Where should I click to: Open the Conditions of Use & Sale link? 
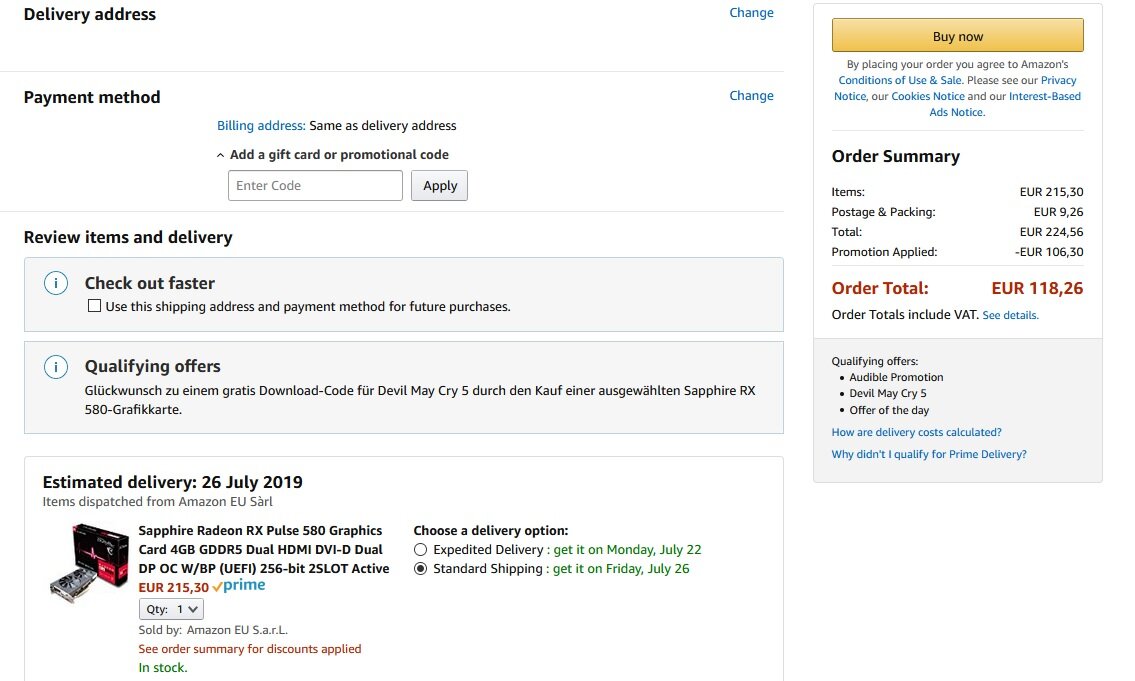pyautogui.click(x=899, y=80)
